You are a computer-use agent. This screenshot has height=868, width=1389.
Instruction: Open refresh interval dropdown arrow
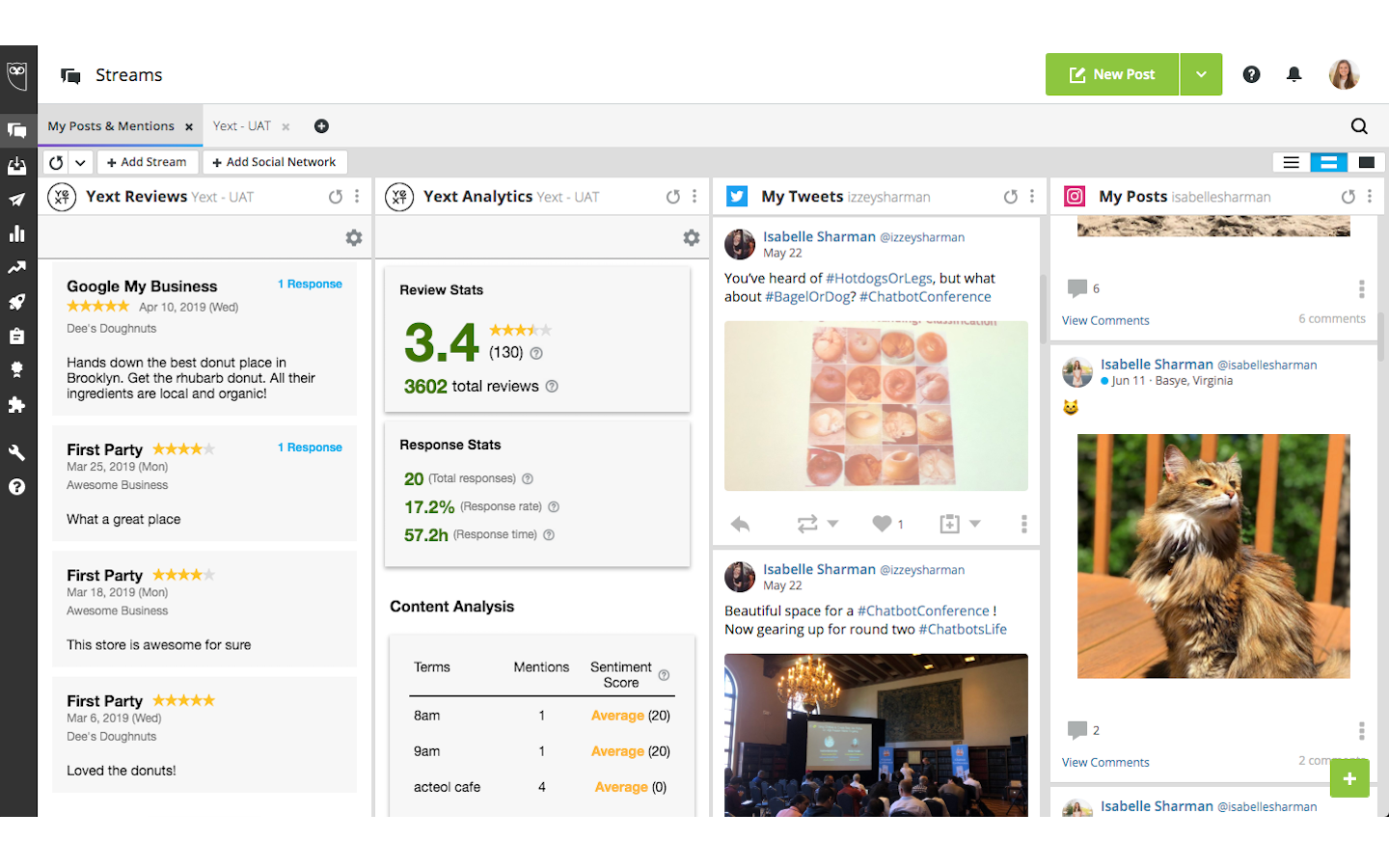click(x=80, y=162)
